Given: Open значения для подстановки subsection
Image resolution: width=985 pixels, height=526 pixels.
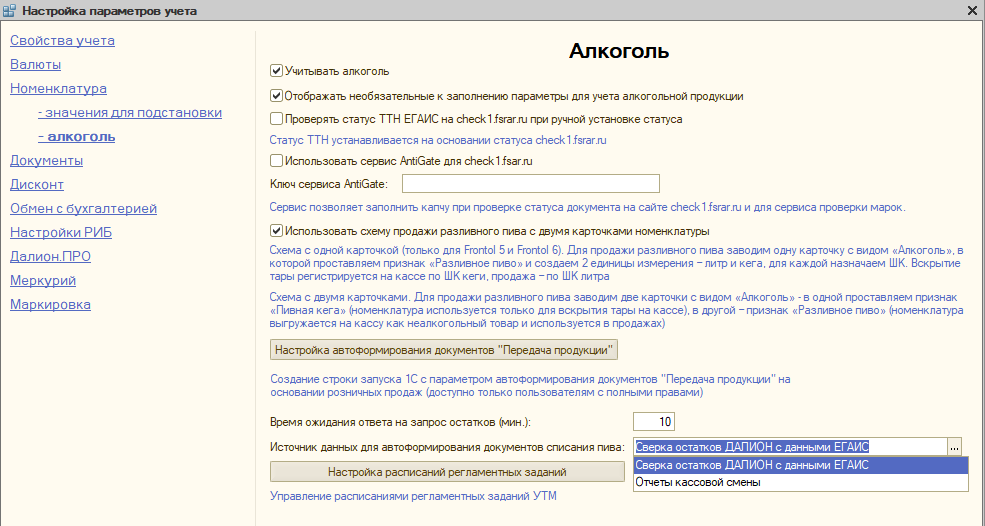Looking at the screenshot, I should click(x=130, y=113).
